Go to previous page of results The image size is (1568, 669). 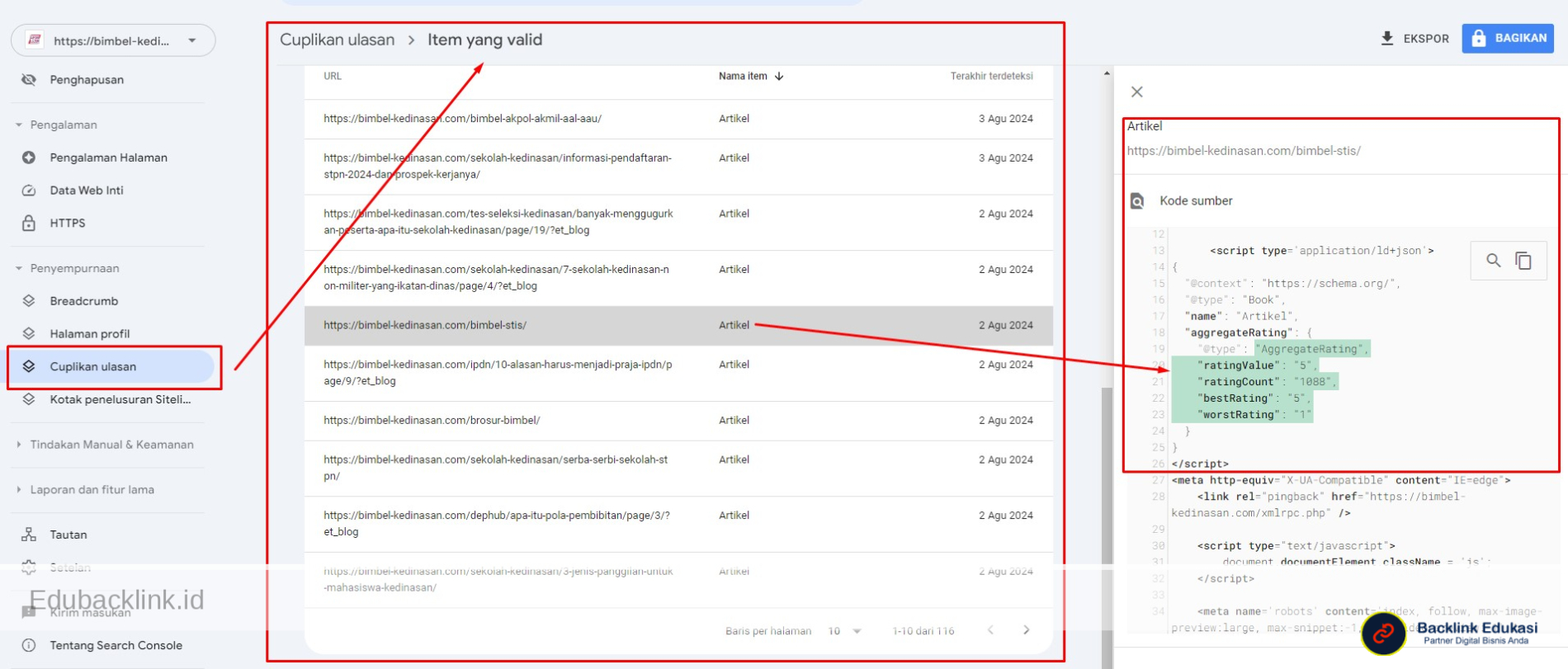pos(990,630)
